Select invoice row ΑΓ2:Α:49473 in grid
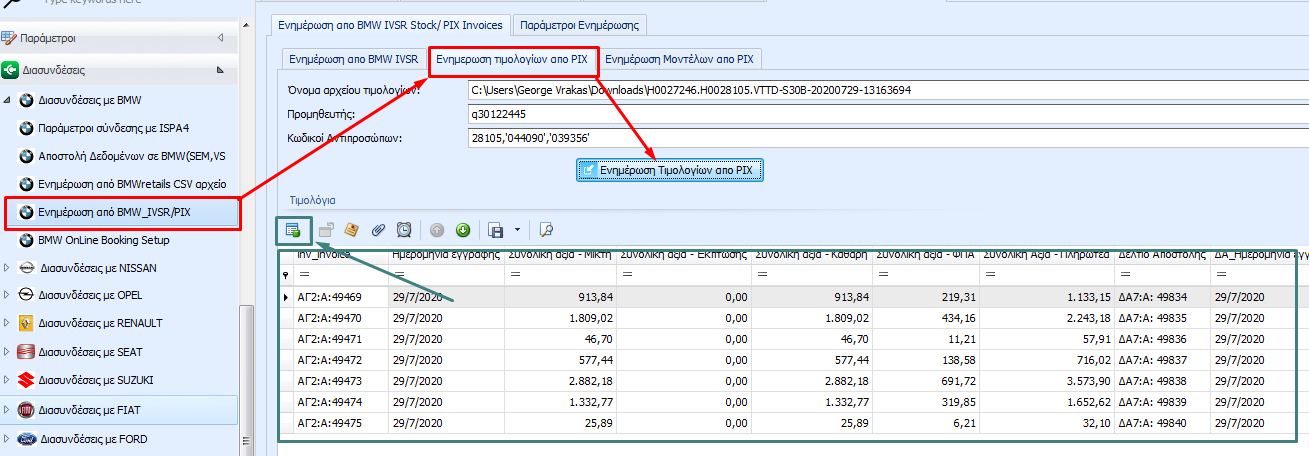The width and height of the screenshot is (1309, 456). pyautogui.click(x=329, y=383)
